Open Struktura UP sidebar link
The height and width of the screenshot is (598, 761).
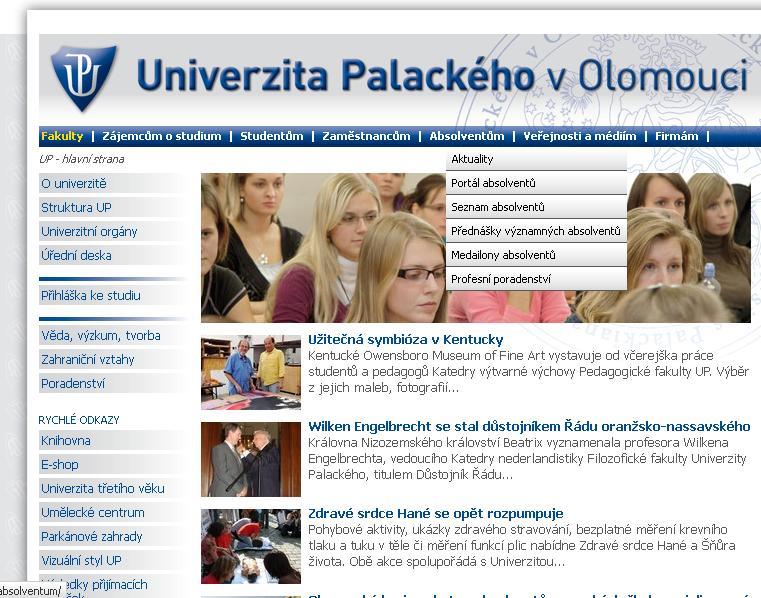click(112, 207)
